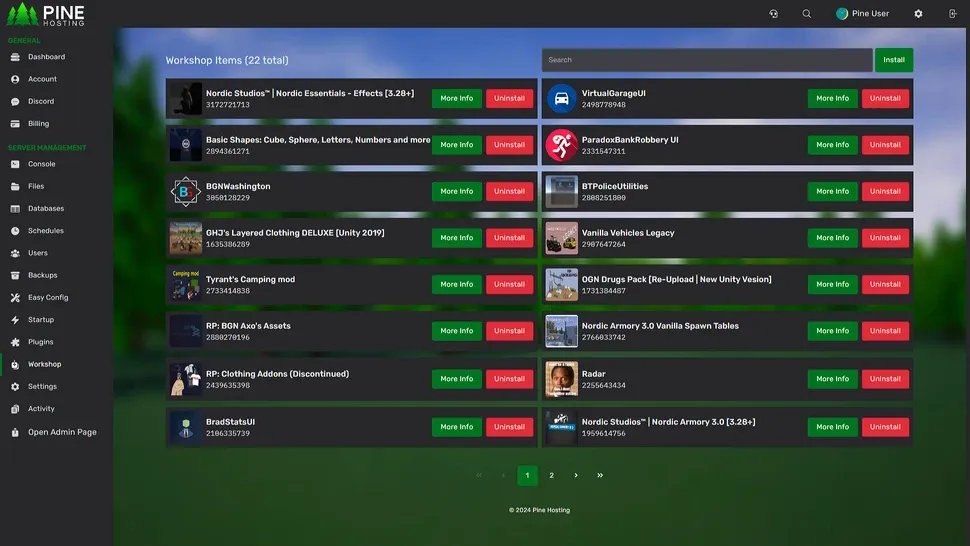The height and width of the screenshot is (546, 970).
Task: Open the Discord sidebar icon
Action: coord(15,102)
